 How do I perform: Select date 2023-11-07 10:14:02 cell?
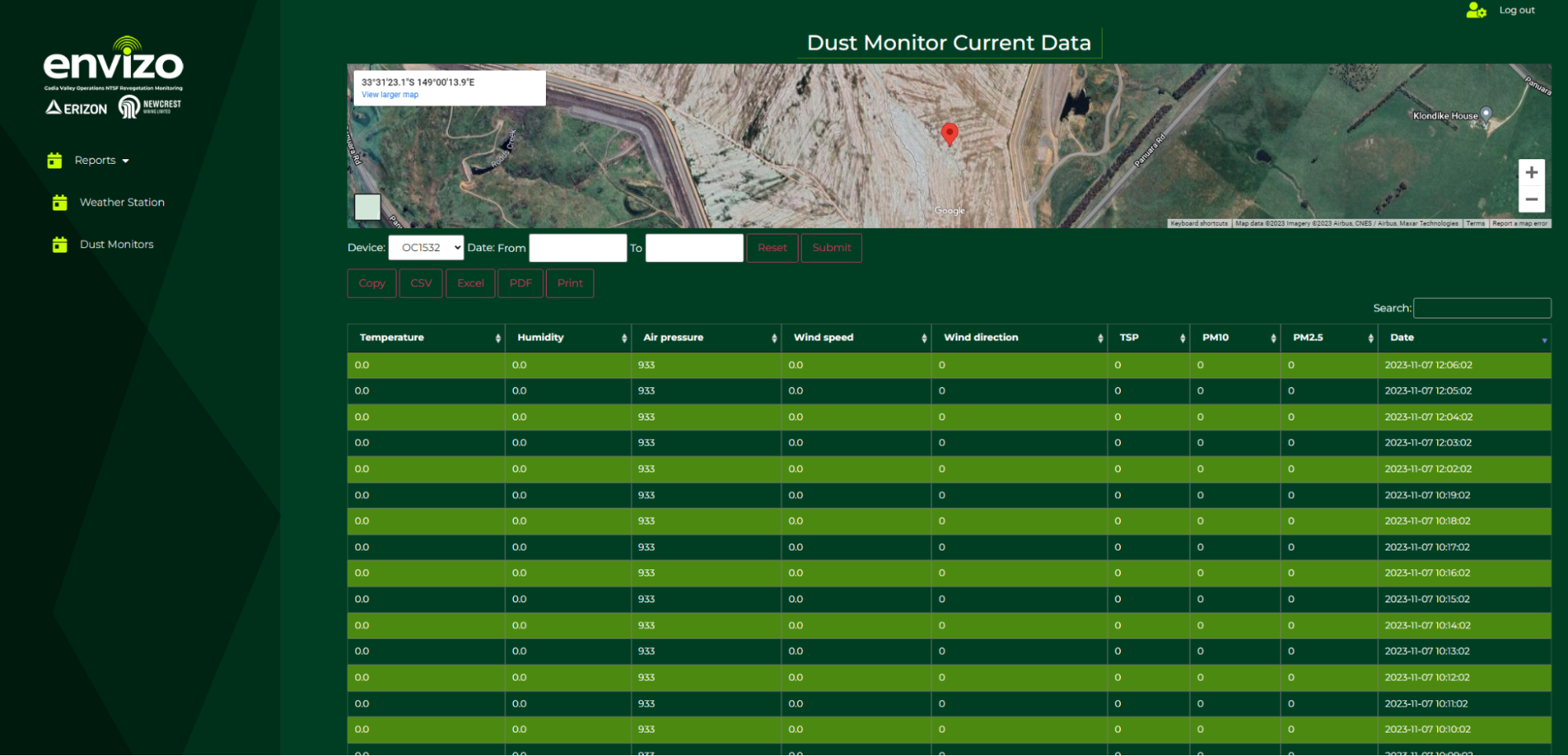pos(1464,626)
